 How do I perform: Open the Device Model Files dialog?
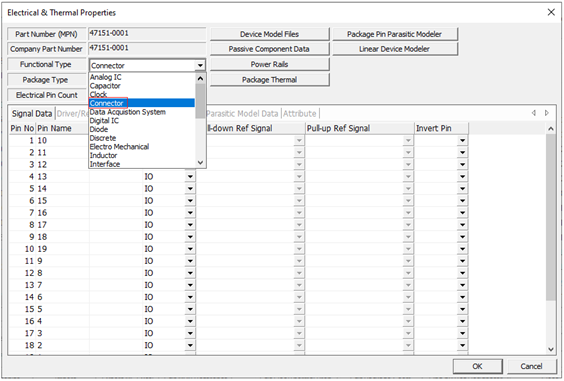pos(269,34)
